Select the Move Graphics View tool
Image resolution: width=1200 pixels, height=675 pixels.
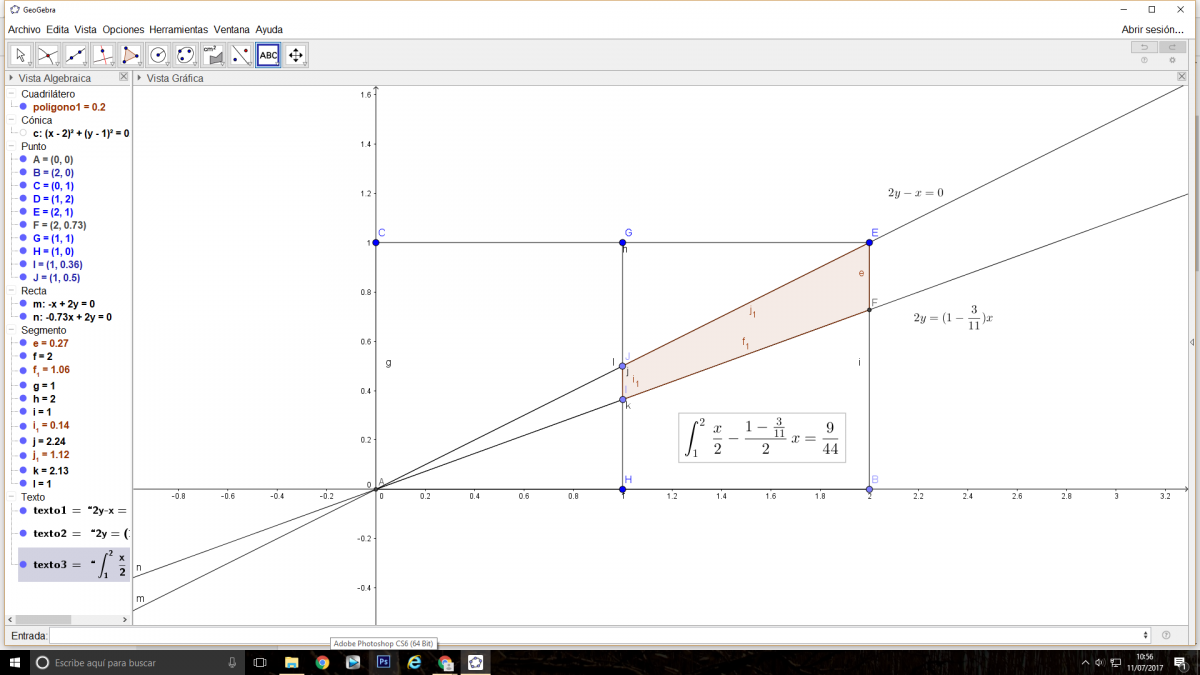295,55
